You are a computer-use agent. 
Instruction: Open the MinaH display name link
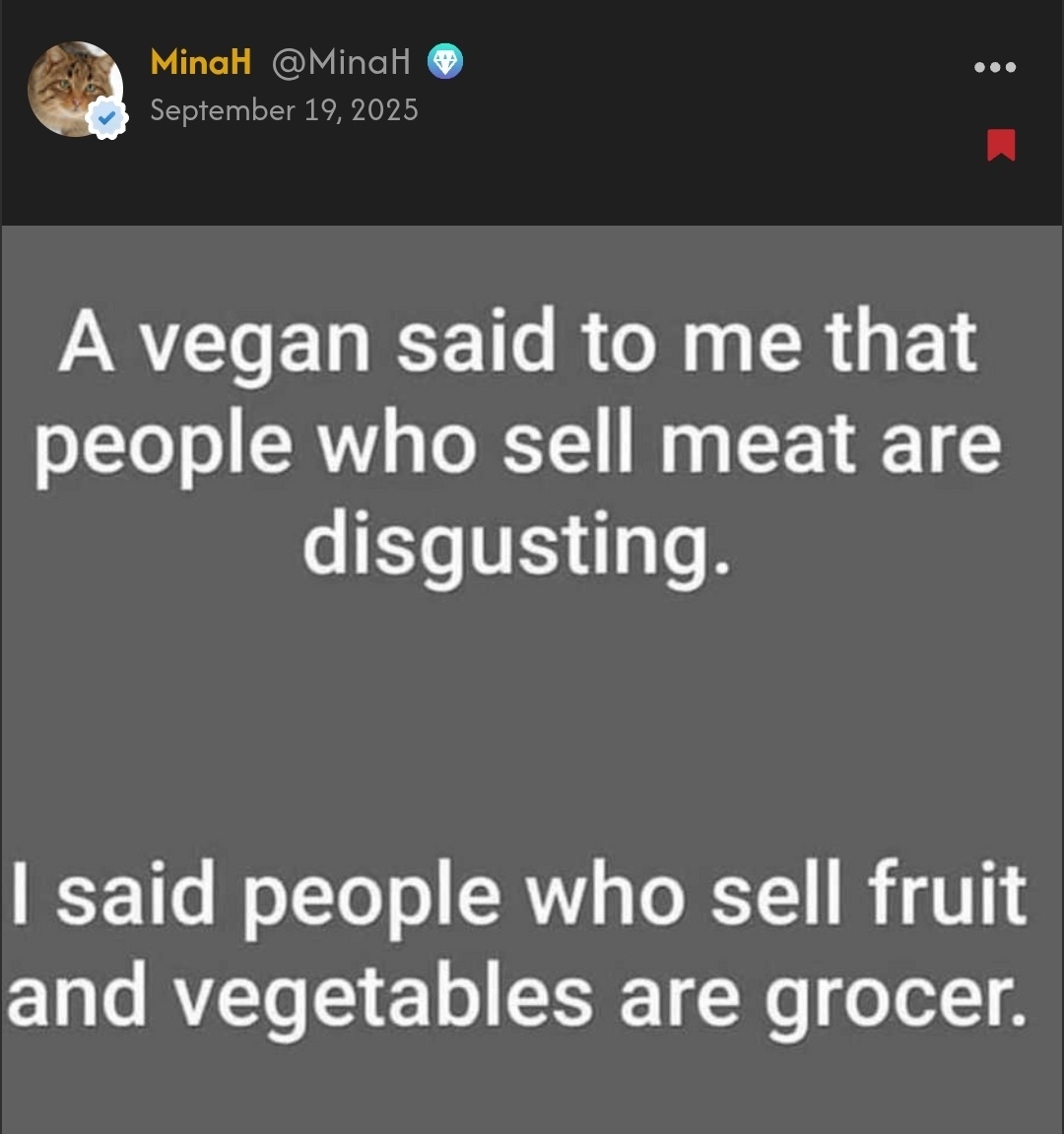click(200, 61)
